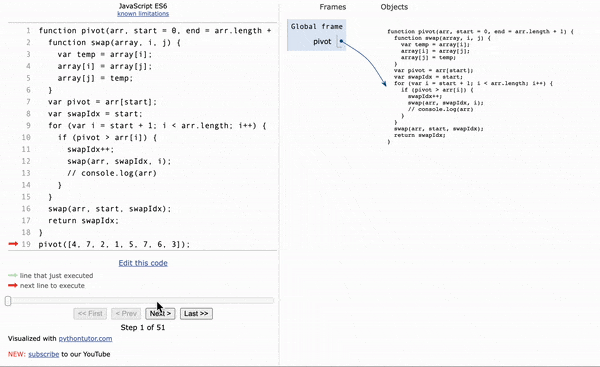Jump to end with Last >> button

point(196,313)
